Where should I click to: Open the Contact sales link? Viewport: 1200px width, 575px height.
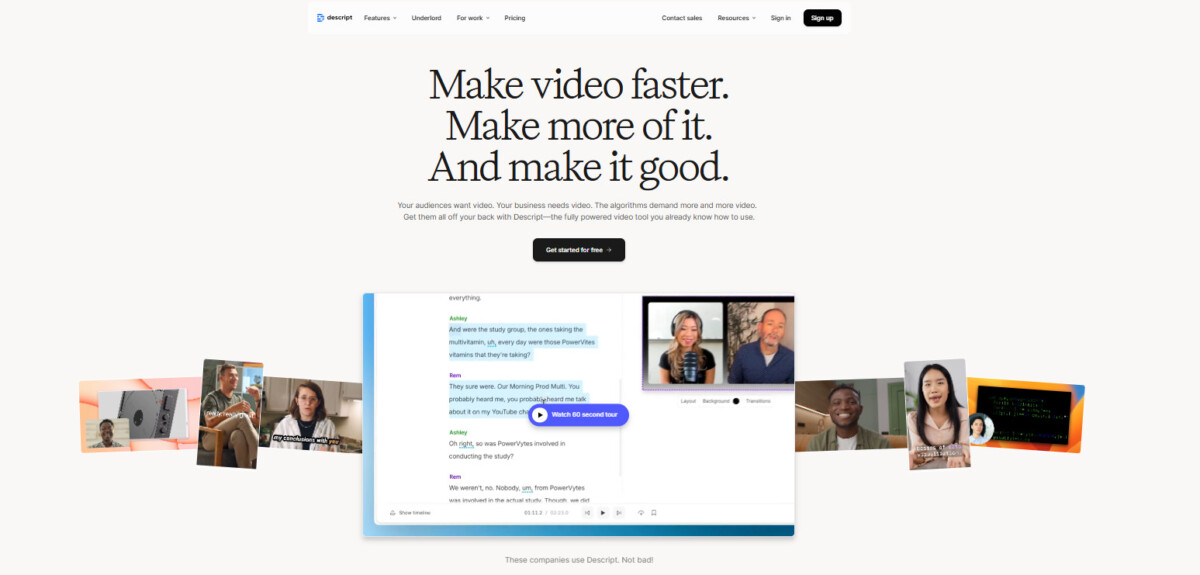(x=681, y=18)
